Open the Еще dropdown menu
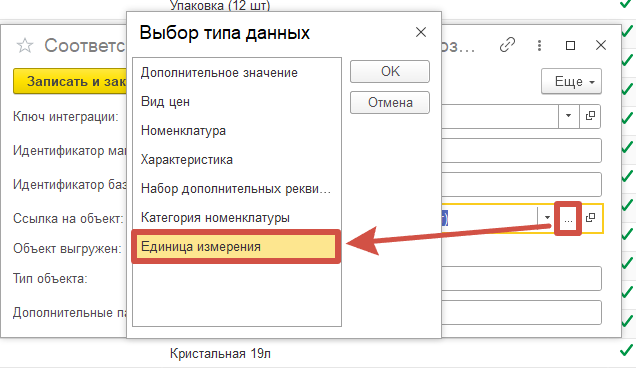The width and height of the screenshot is (636, 368). (x=571, y=82)
